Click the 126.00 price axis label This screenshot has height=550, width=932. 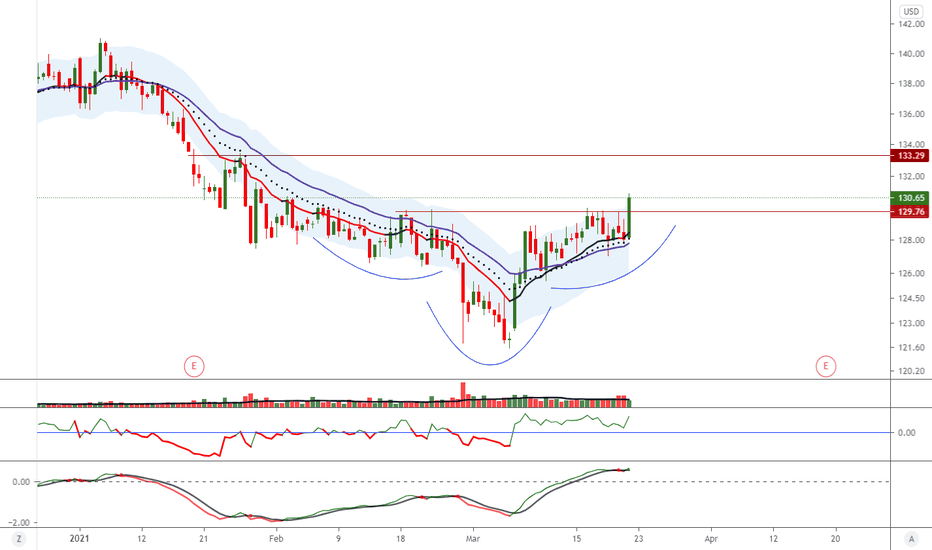[x=911, y=274]
